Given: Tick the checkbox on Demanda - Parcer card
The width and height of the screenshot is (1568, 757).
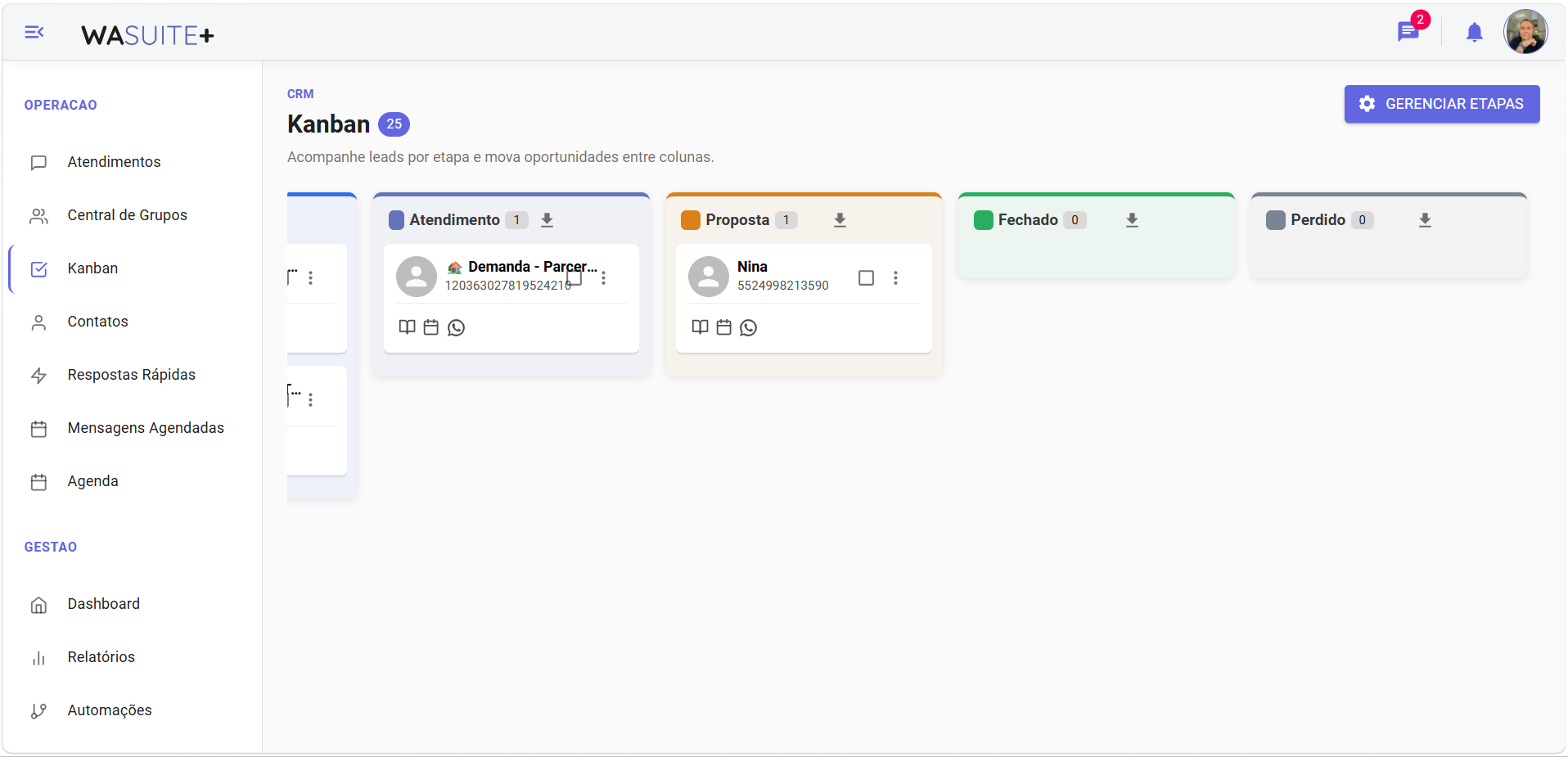Looking at the screenshot, I should click(x=574, y=277).
